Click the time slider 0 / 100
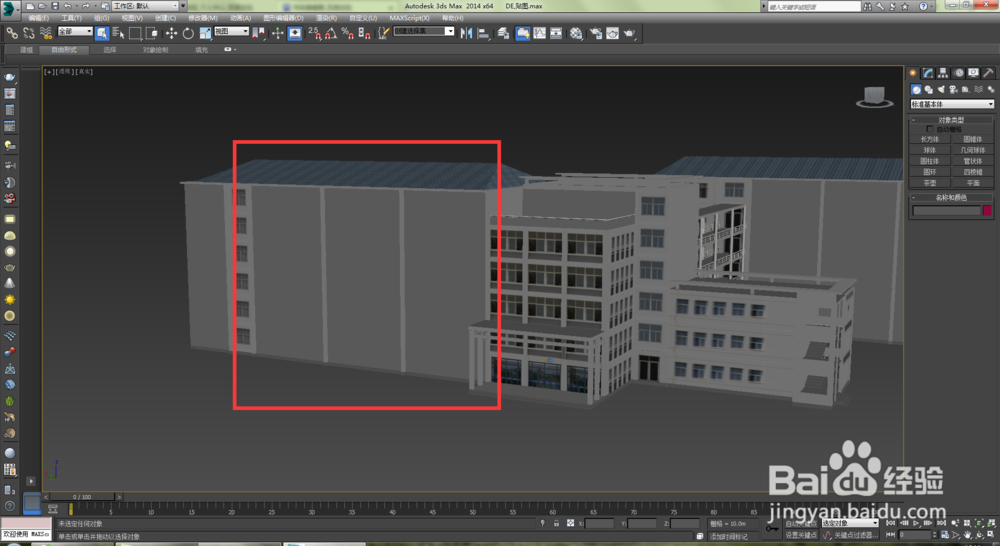Image resolution: width=1000 pixels, height=546 pixels. [82, 496]
